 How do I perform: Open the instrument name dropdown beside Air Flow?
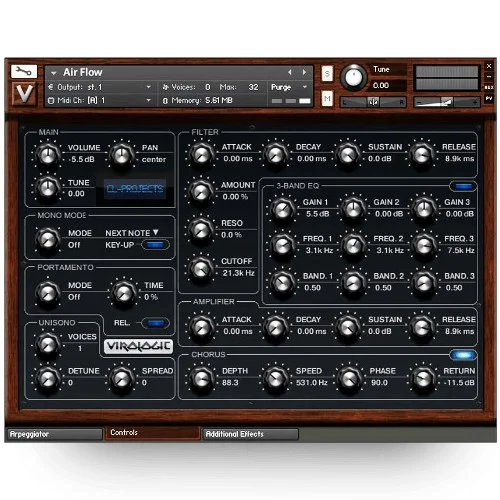(x=53, y=72)
